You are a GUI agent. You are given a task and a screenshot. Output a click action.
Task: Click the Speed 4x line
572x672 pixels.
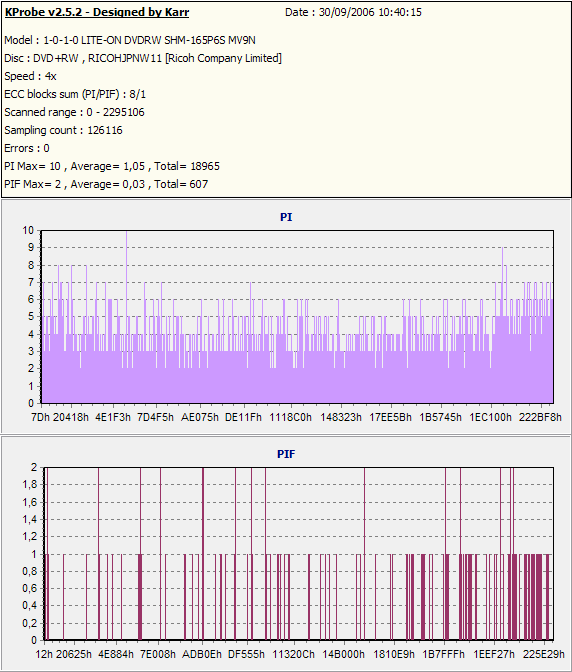tap(30, 76)
